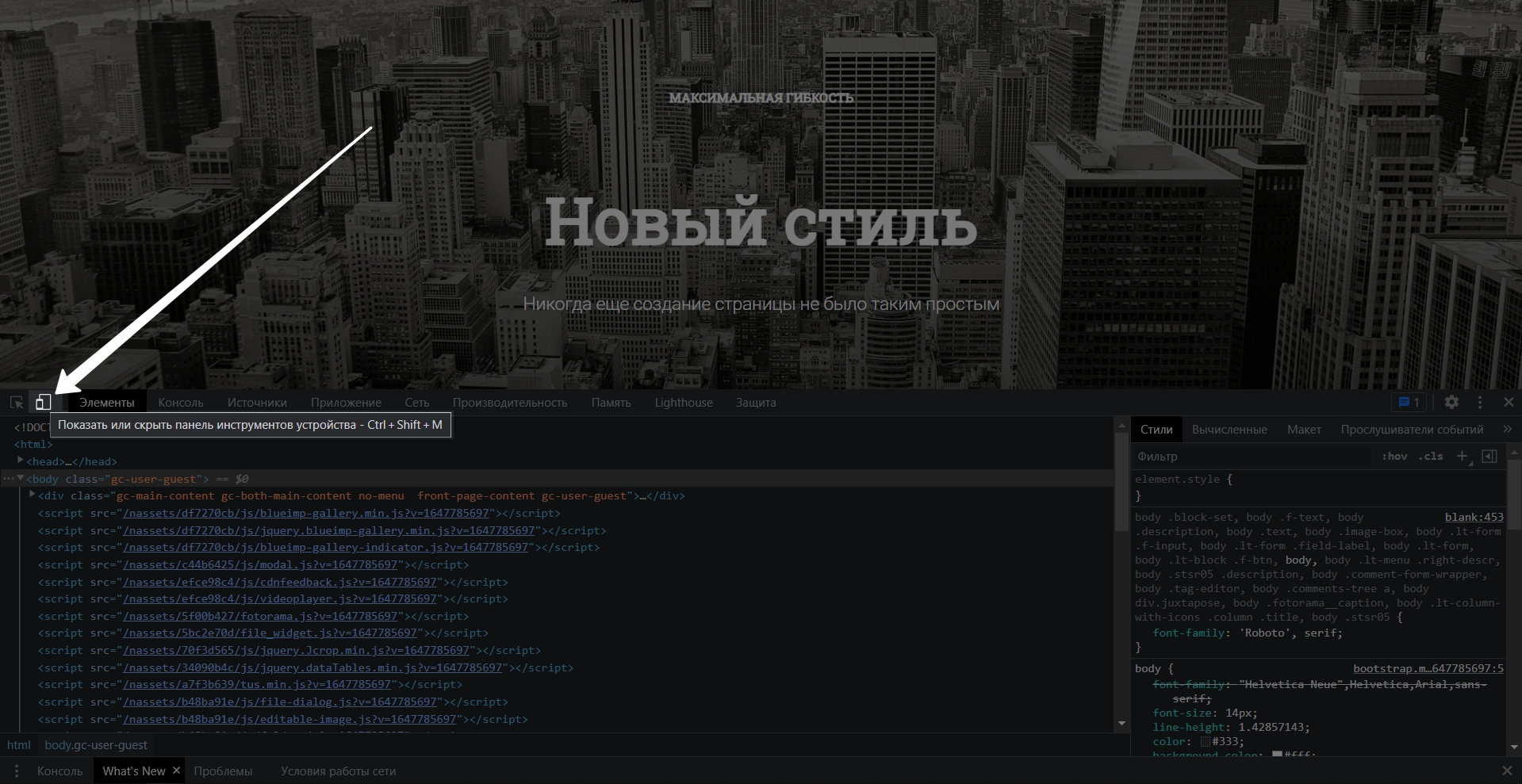
Task: Toggle the computed styles sidebar icon
Action: point(1489,456)
